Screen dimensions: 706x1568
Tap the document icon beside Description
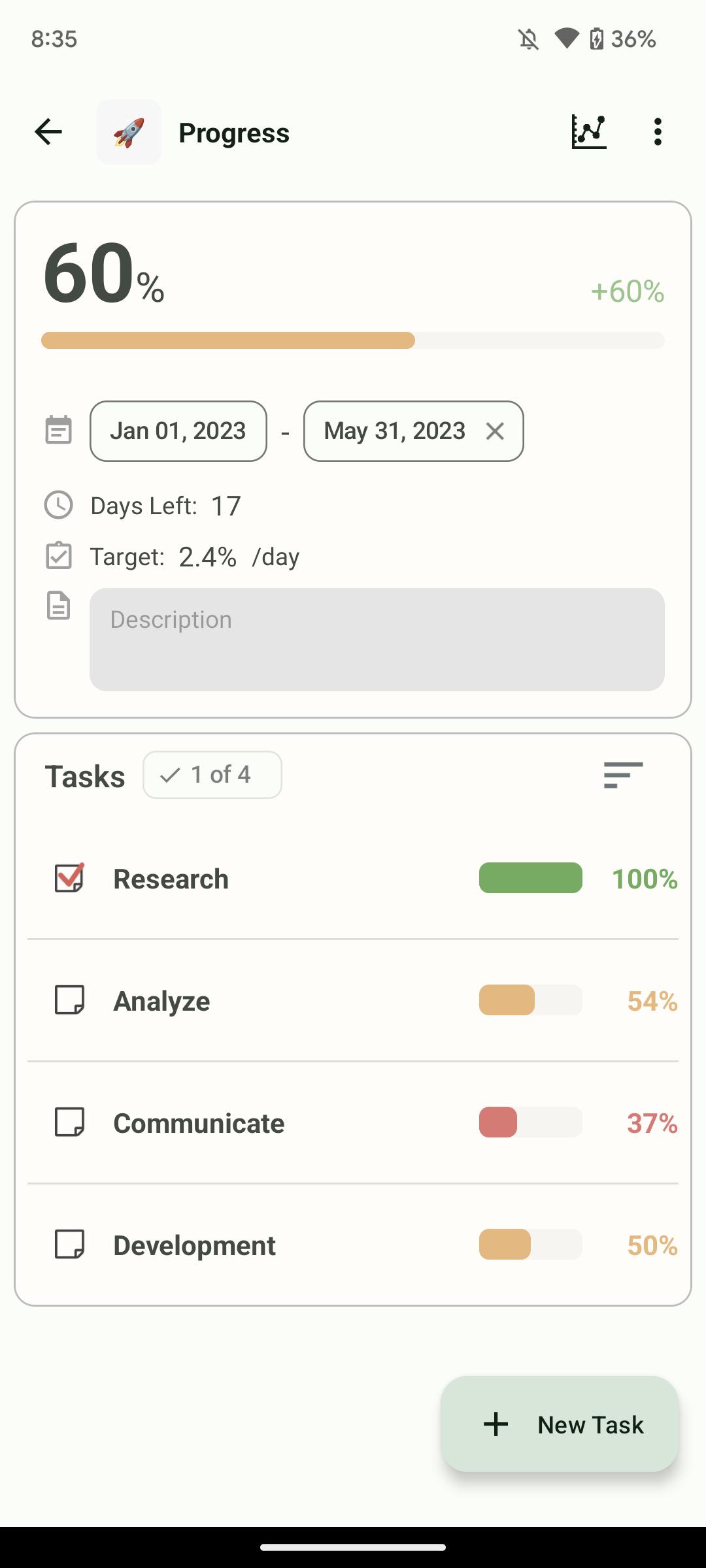(58, 606)
